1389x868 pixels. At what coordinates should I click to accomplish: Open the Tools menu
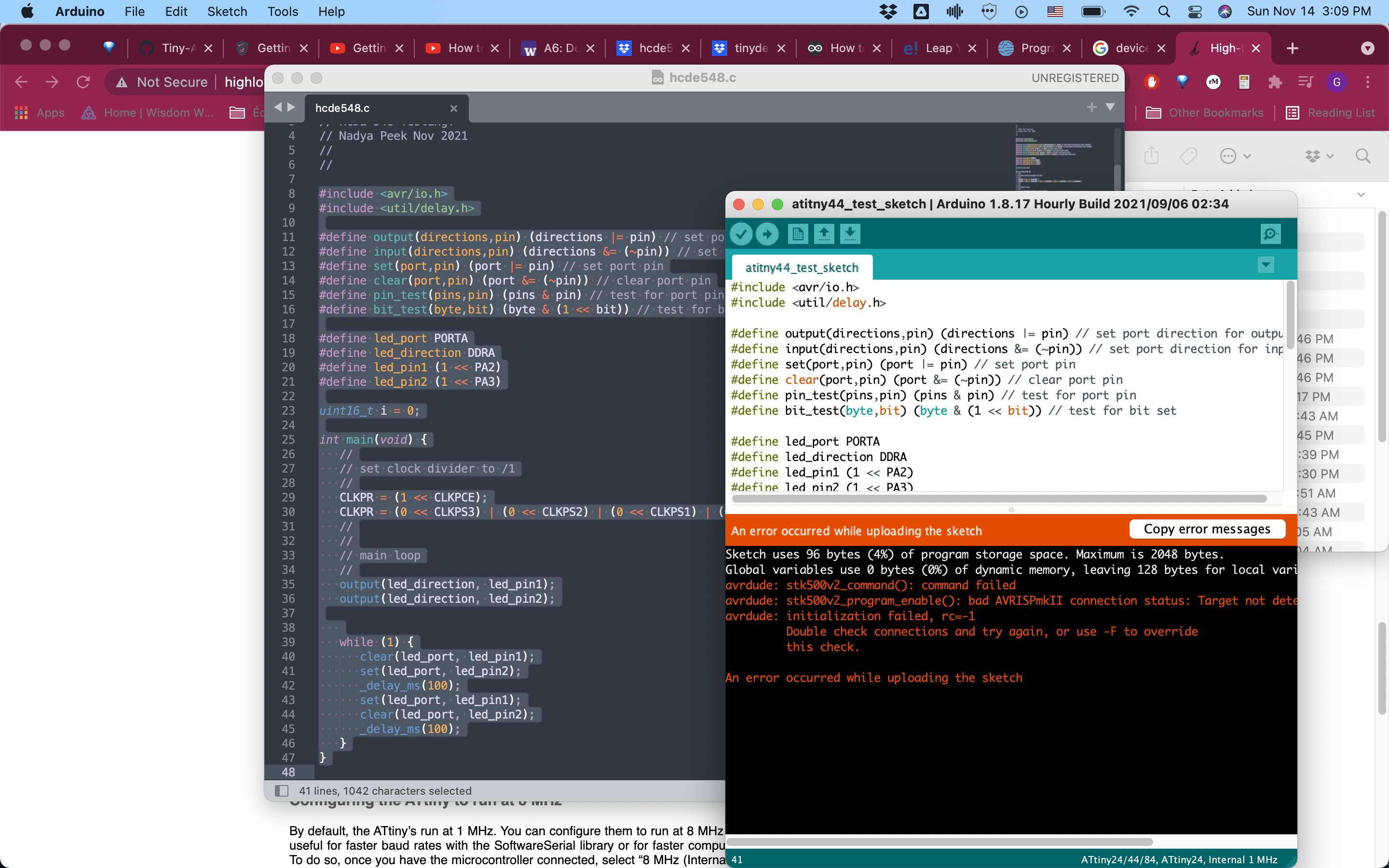(x=283, y=12)
